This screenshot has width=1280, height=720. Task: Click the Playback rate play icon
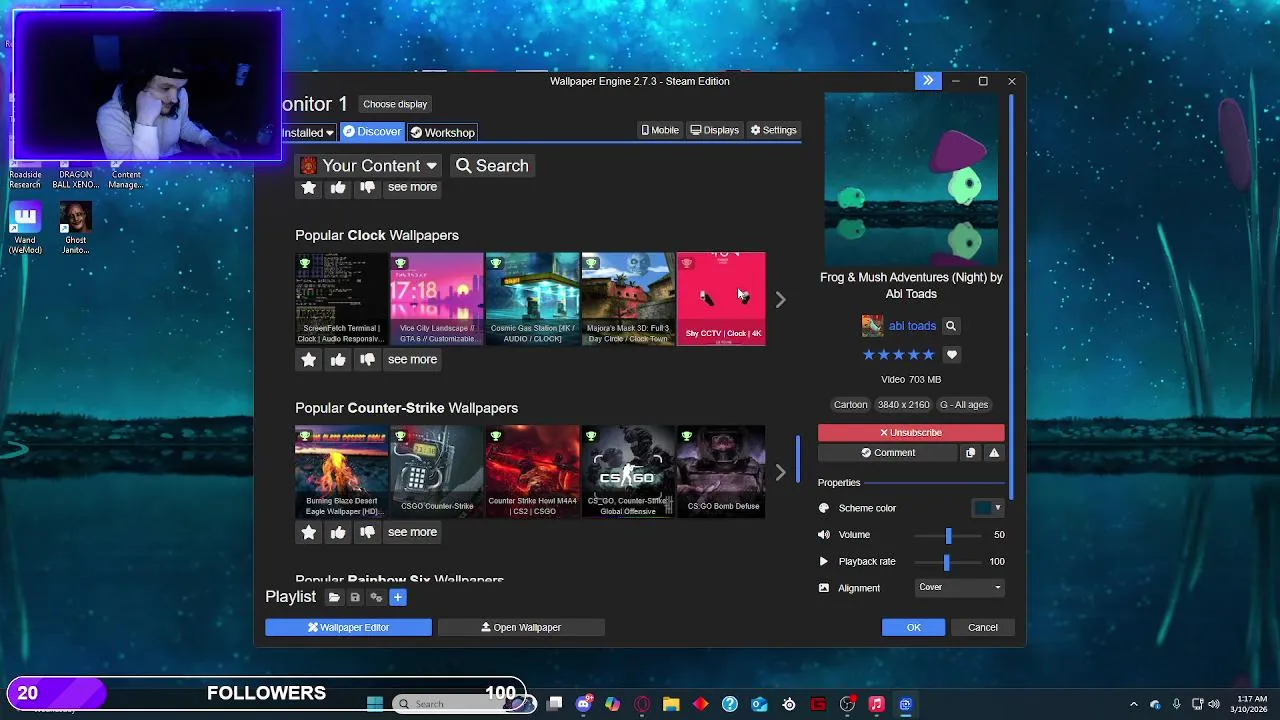pyautogui.click(x=824, y=562)
